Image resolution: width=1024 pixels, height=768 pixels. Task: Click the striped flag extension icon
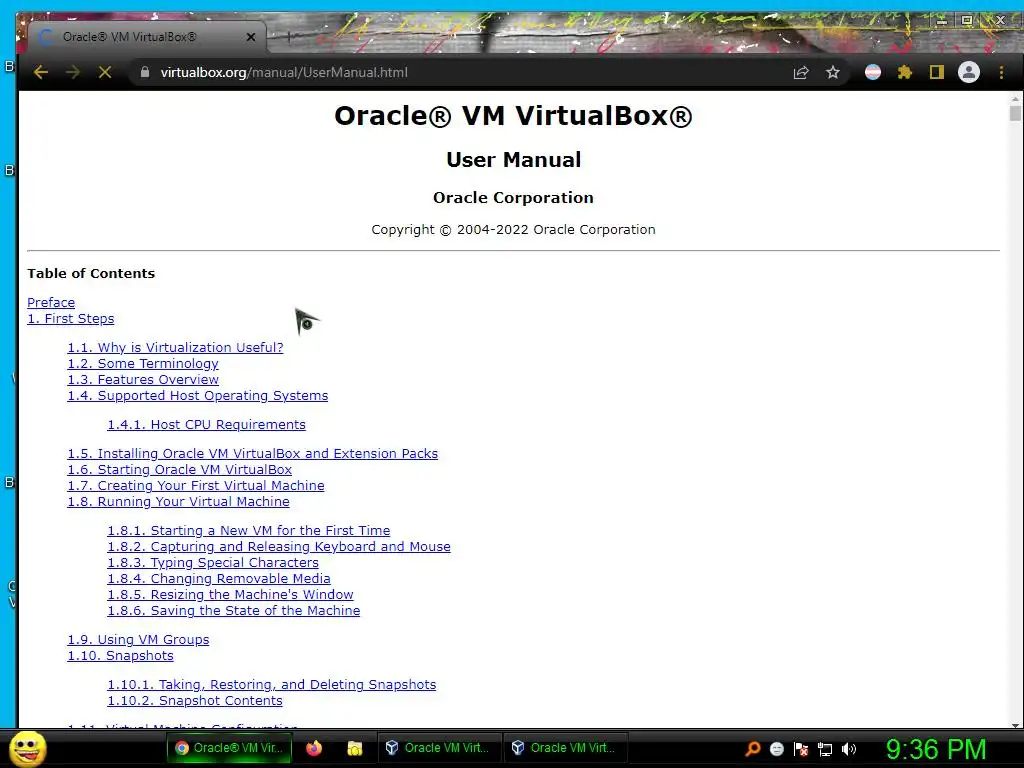pos(872,72)
